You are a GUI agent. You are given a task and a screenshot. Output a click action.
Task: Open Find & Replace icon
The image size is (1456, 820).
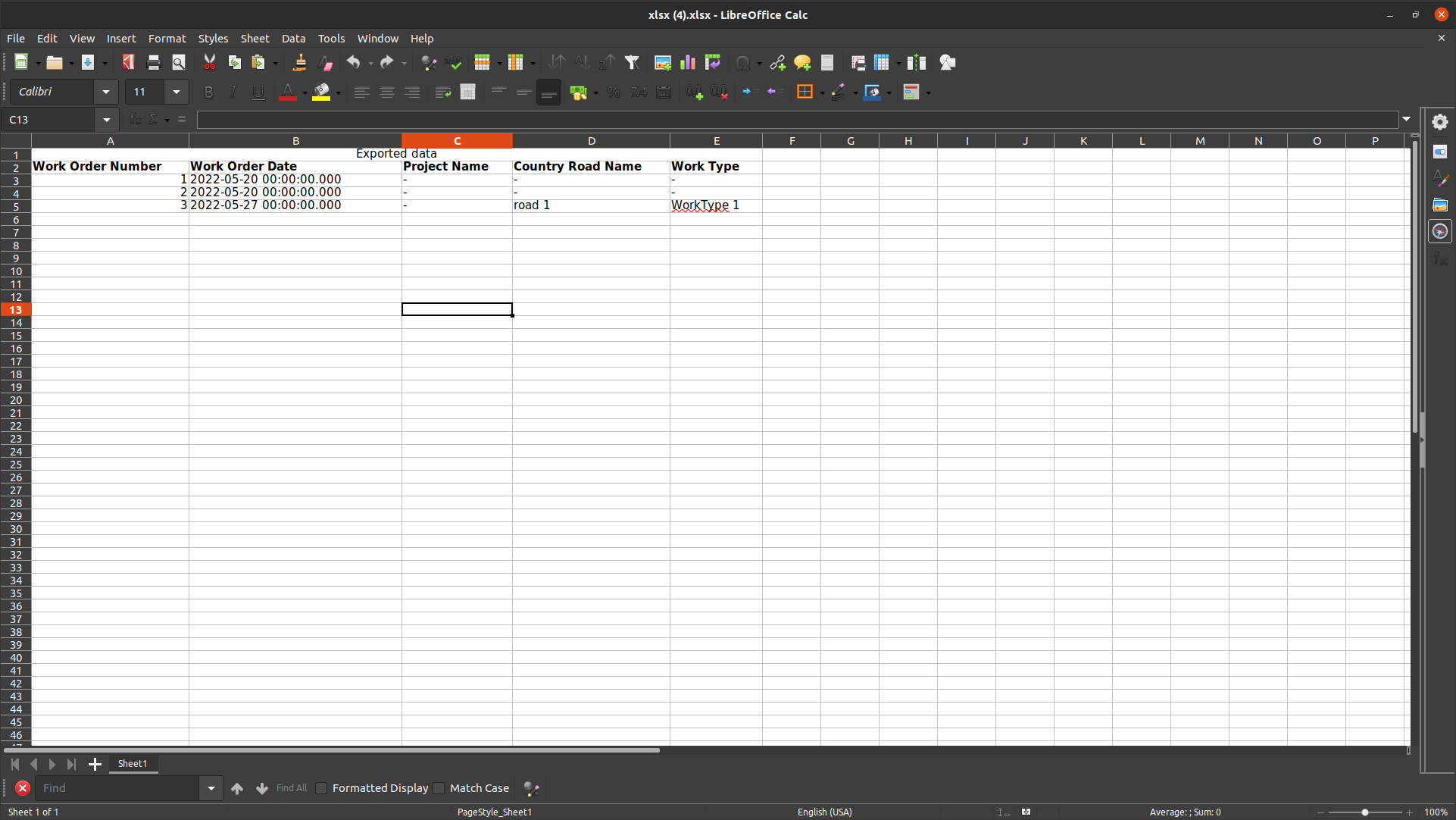click(430, 63)
